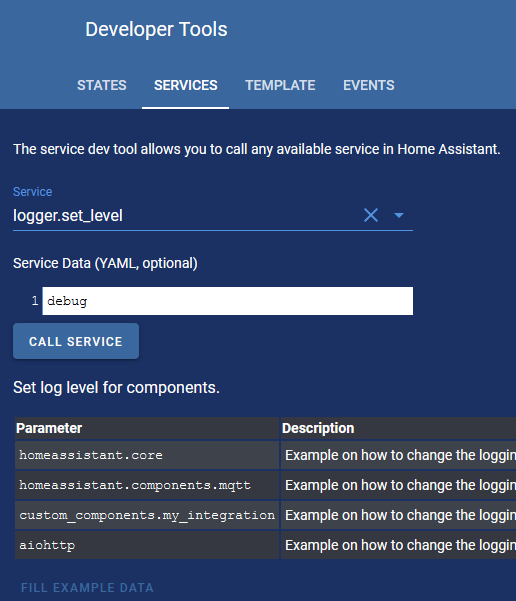516x601 pixels.
Task: Expand the Service dropdown arrow
Action: [399, 215]
